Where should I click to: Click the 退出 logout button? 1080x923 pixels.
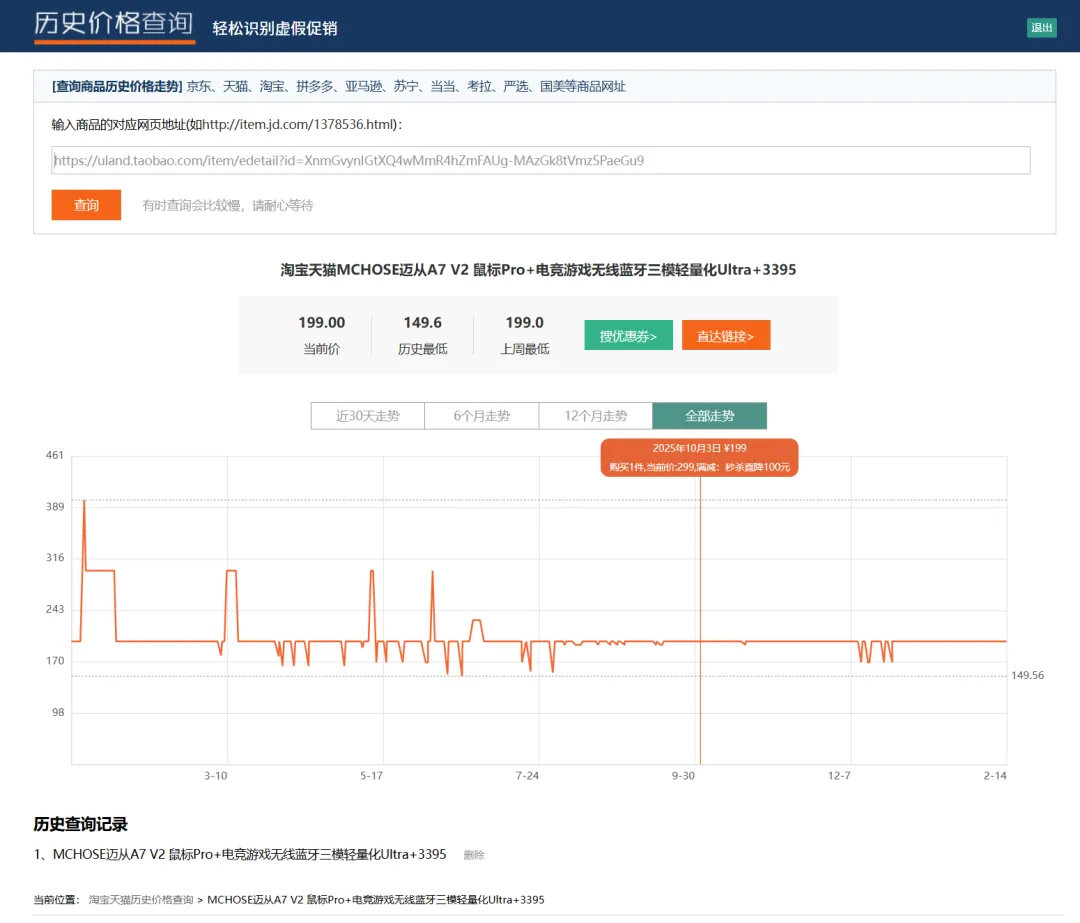tap(1041, 28)
